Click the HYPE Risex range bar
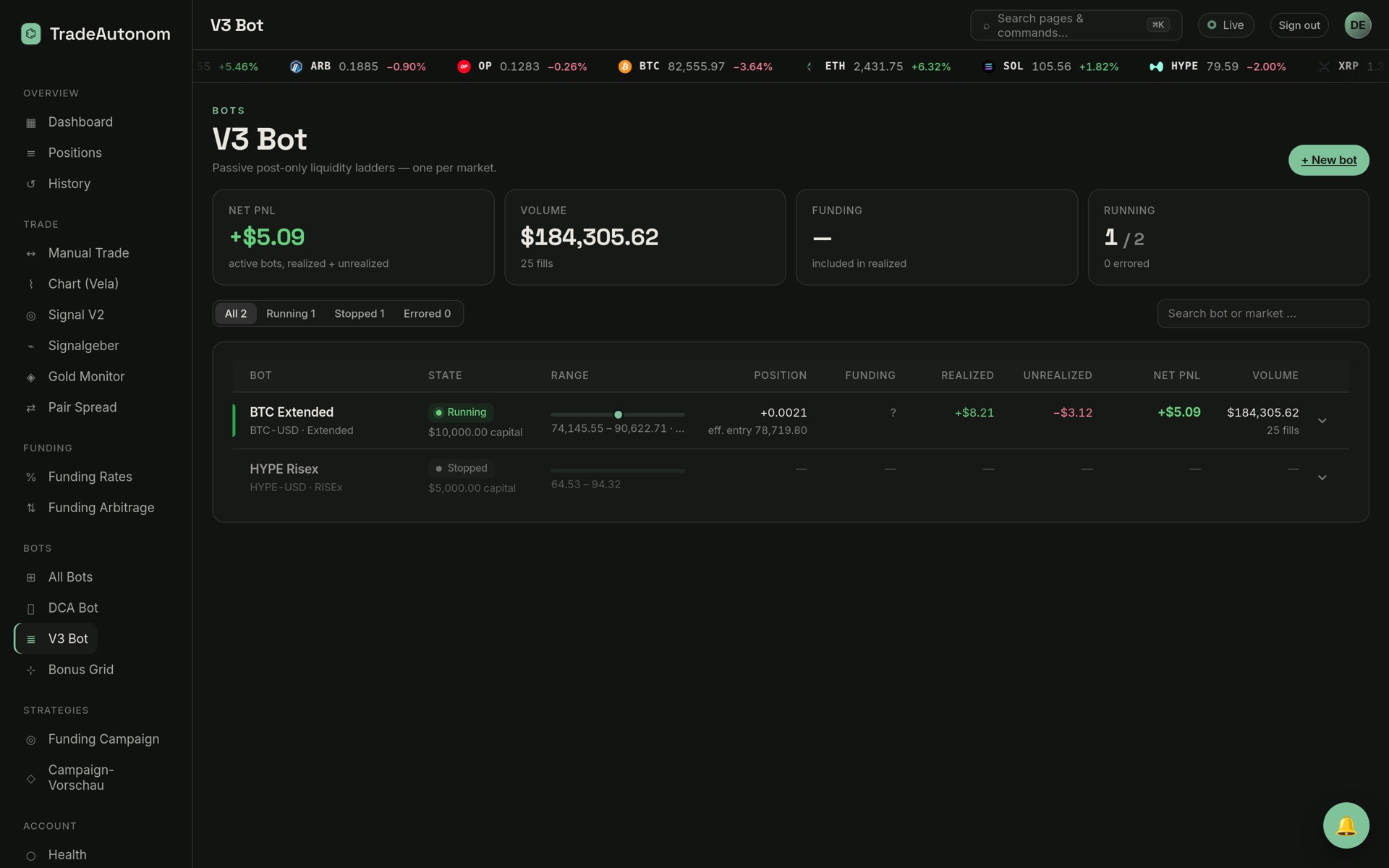This screenshot has height=868, width=1389. (x=618, y=470)
